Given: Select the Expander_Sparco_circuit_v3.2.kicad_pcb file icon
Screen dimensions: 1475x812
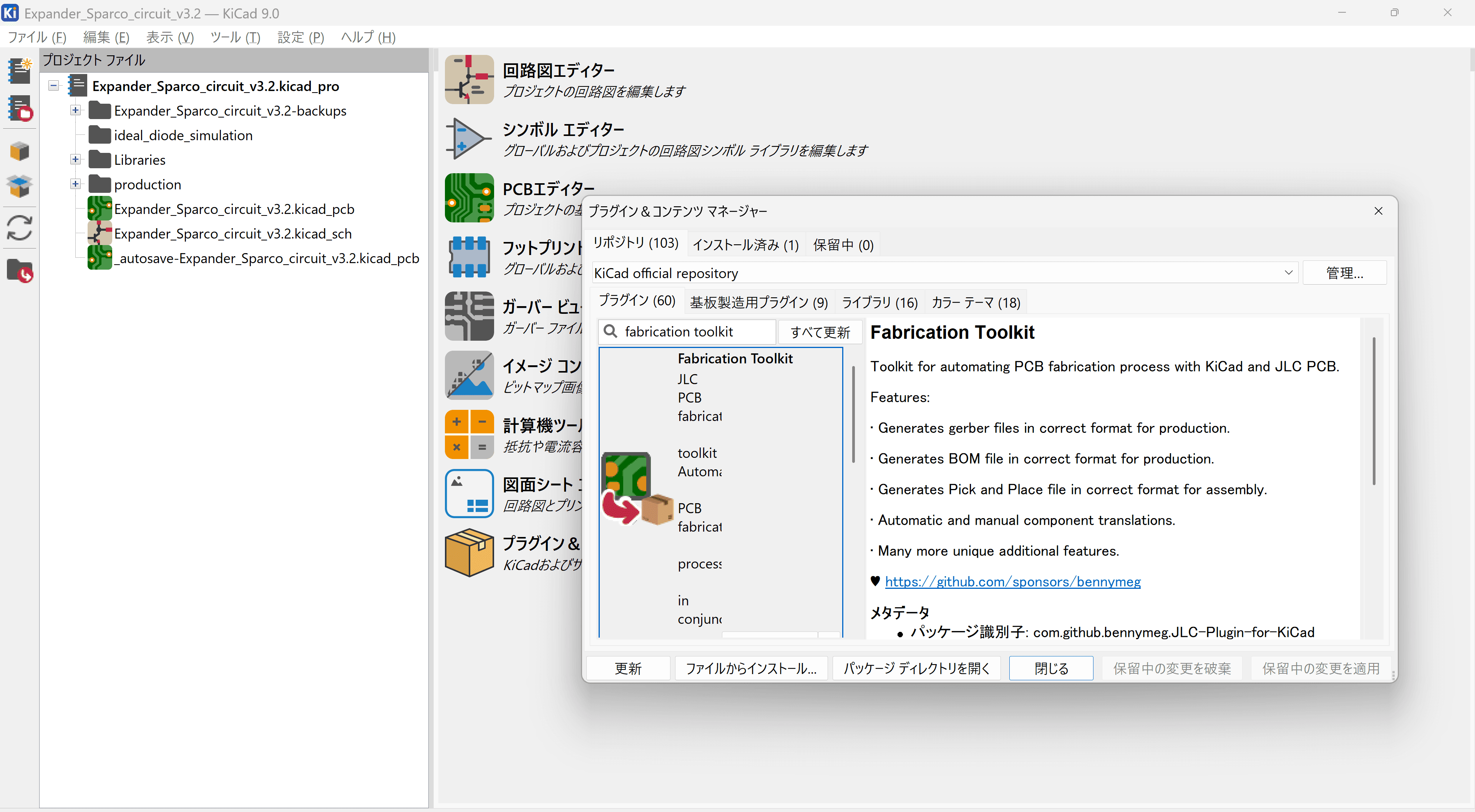Looking at the screenshot, I should pos(99,209).
